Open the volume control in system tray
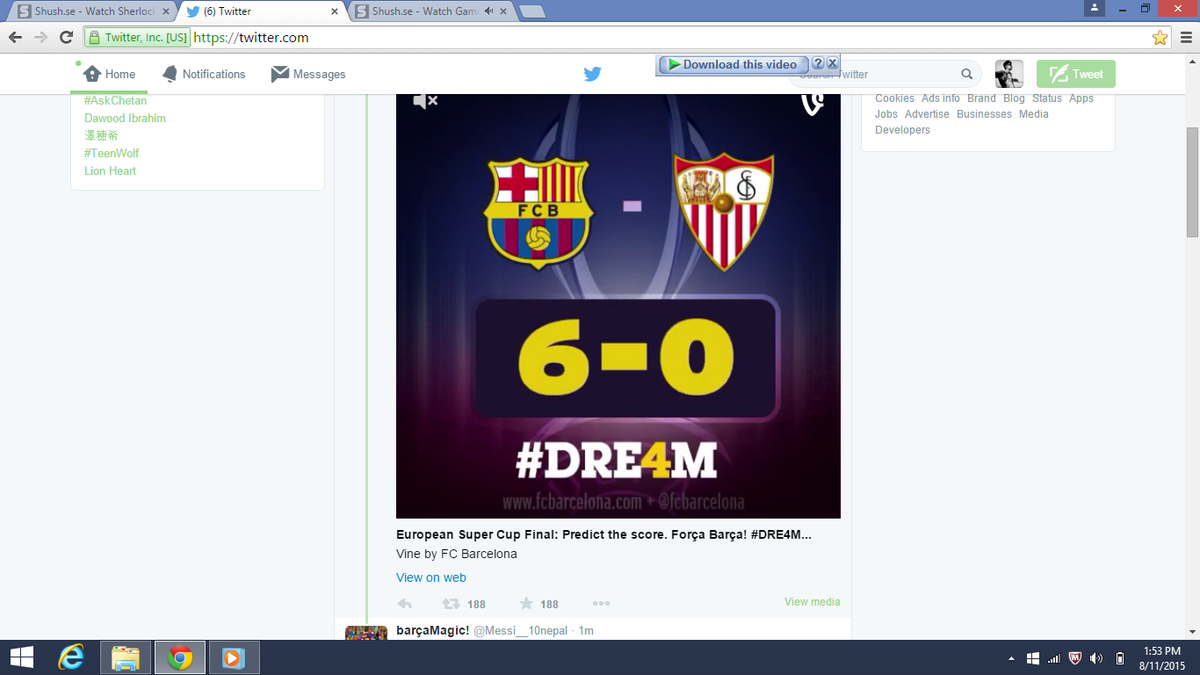The width and height of the screenshot is (1200, 675). pyautogui.click(x=1097, y=658)
